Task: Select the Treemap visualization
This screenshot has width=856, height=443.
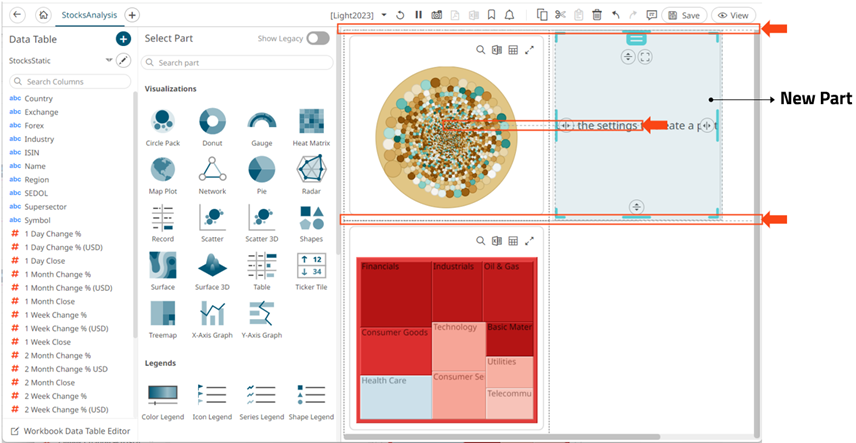Action: [x=163, y=320]
